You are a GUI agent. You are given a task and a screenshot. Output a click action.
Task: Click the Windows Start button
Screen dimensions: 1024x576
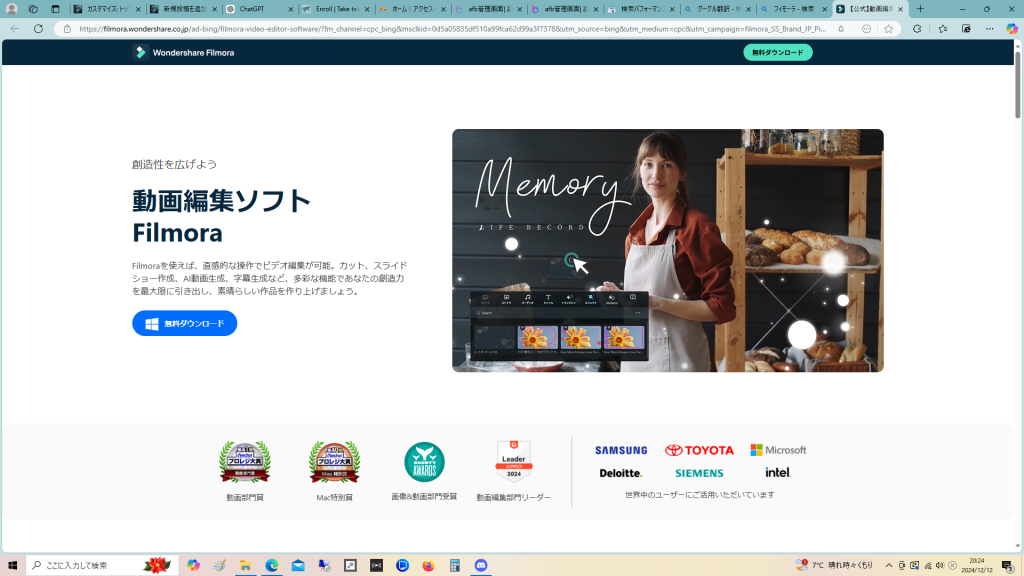point(13,565)
